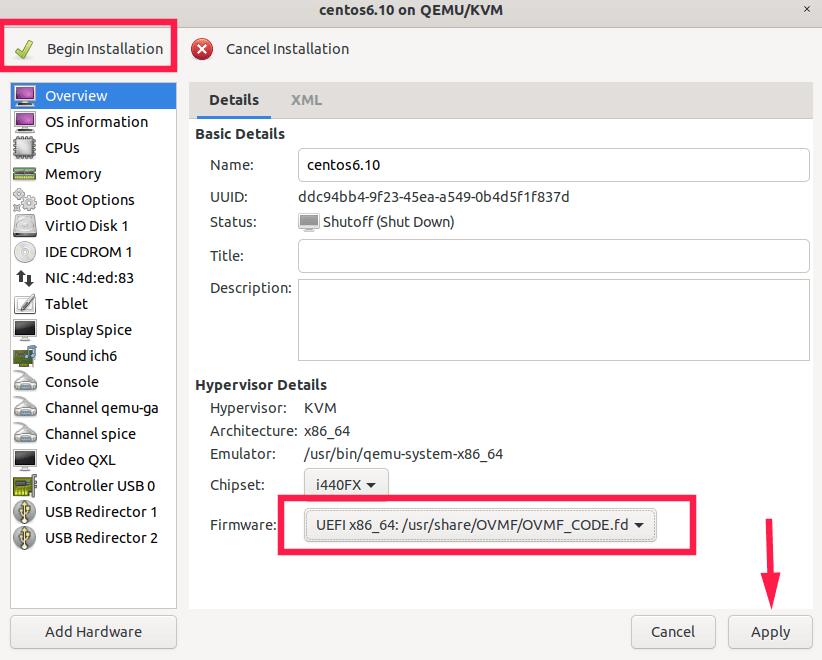Image resolution: width=822 pixels, height=660 pixels.
Task: Open the IDE CDROM 1 disc icon
Action: point(25,252)
